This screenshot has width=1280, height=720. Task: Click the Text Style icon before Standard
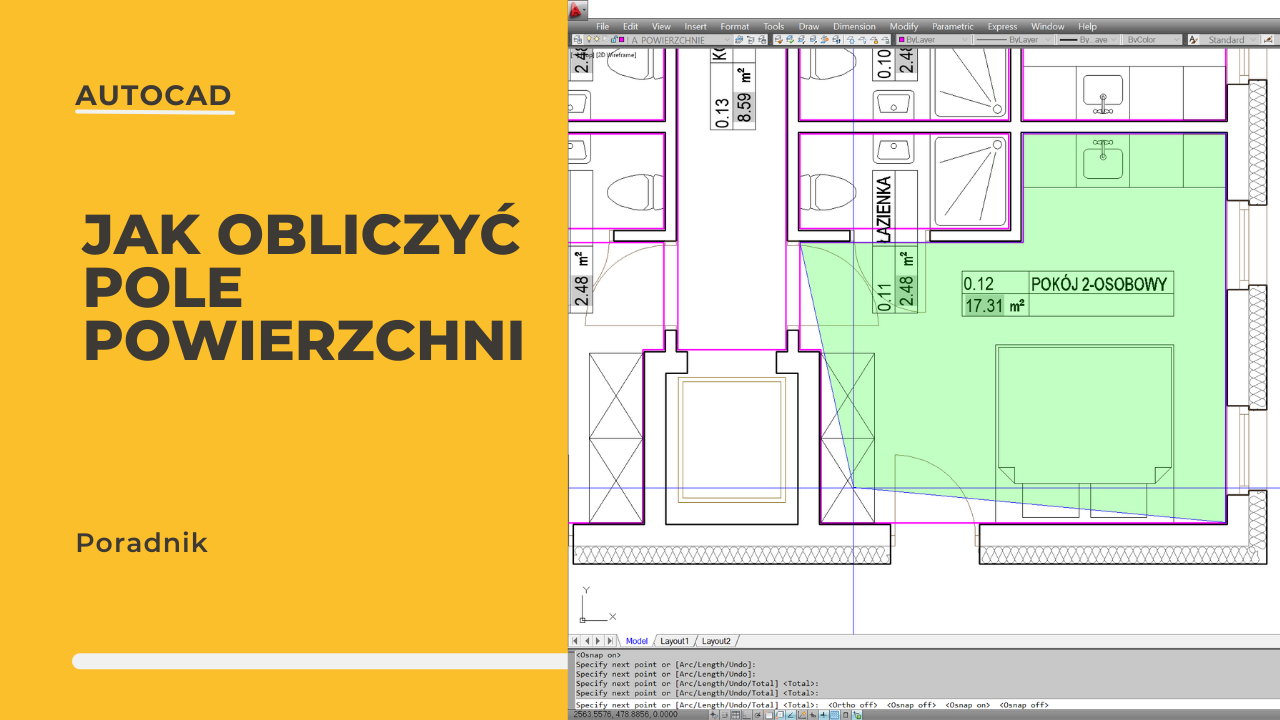pyautogui.click(x=1193, y=40)
